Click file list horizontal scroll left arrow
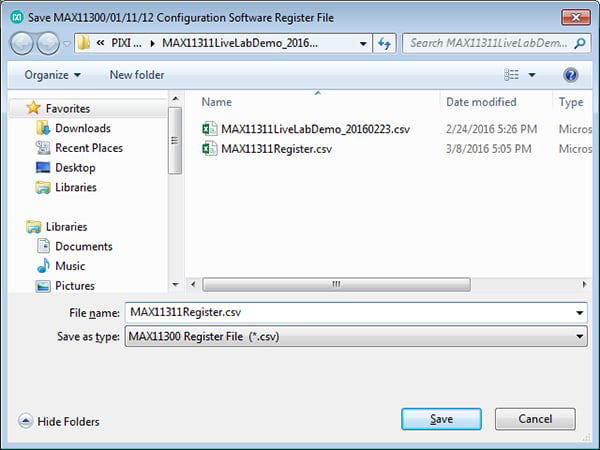 193,284
